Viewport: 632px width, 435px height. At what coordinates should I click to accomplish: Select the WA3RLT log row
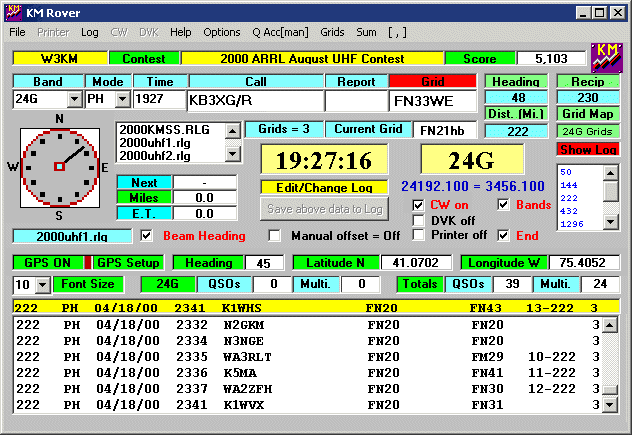pos(308,357)
